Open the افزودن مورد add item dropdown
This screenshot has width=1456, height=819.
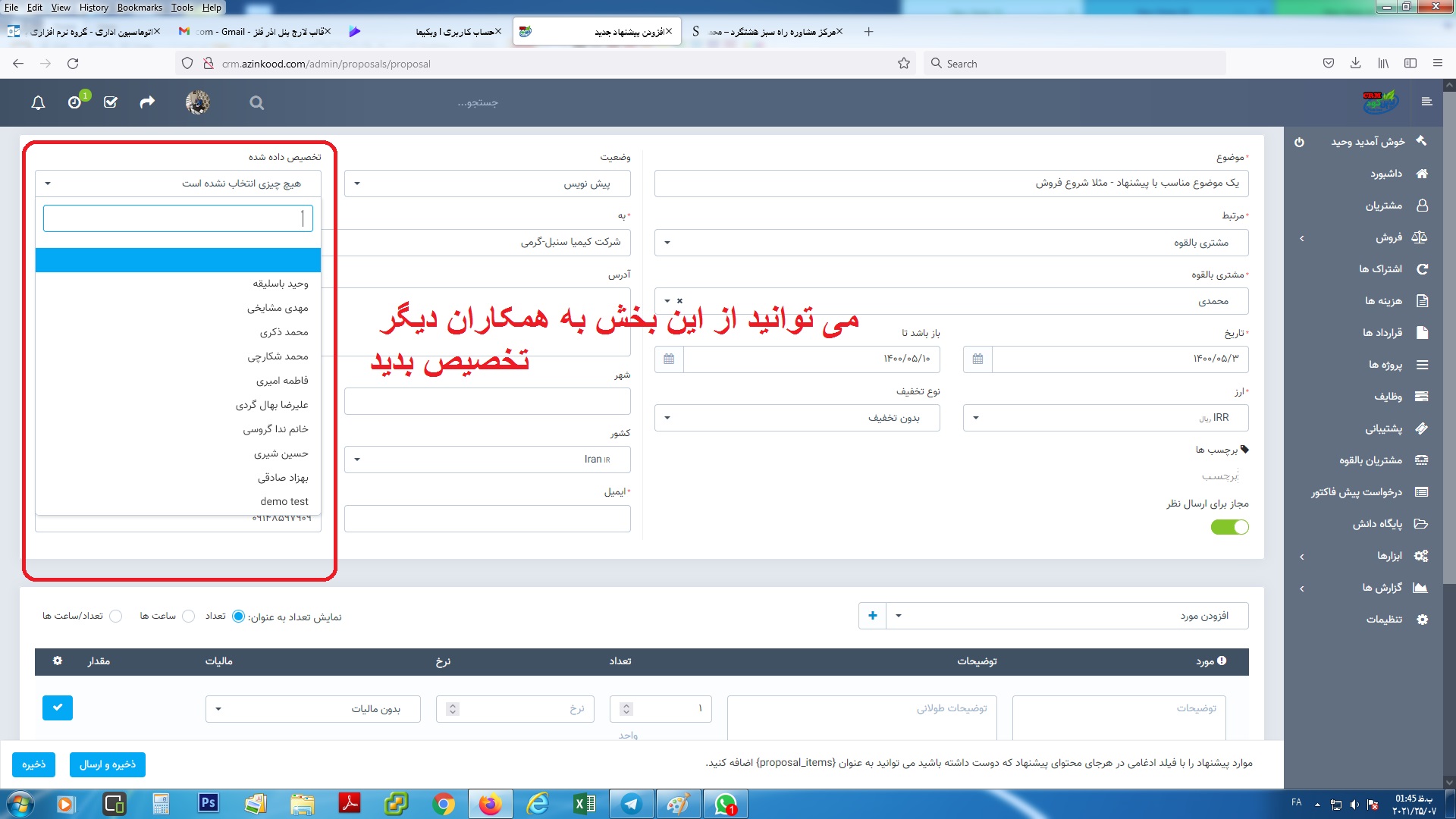click(1068, 616)
